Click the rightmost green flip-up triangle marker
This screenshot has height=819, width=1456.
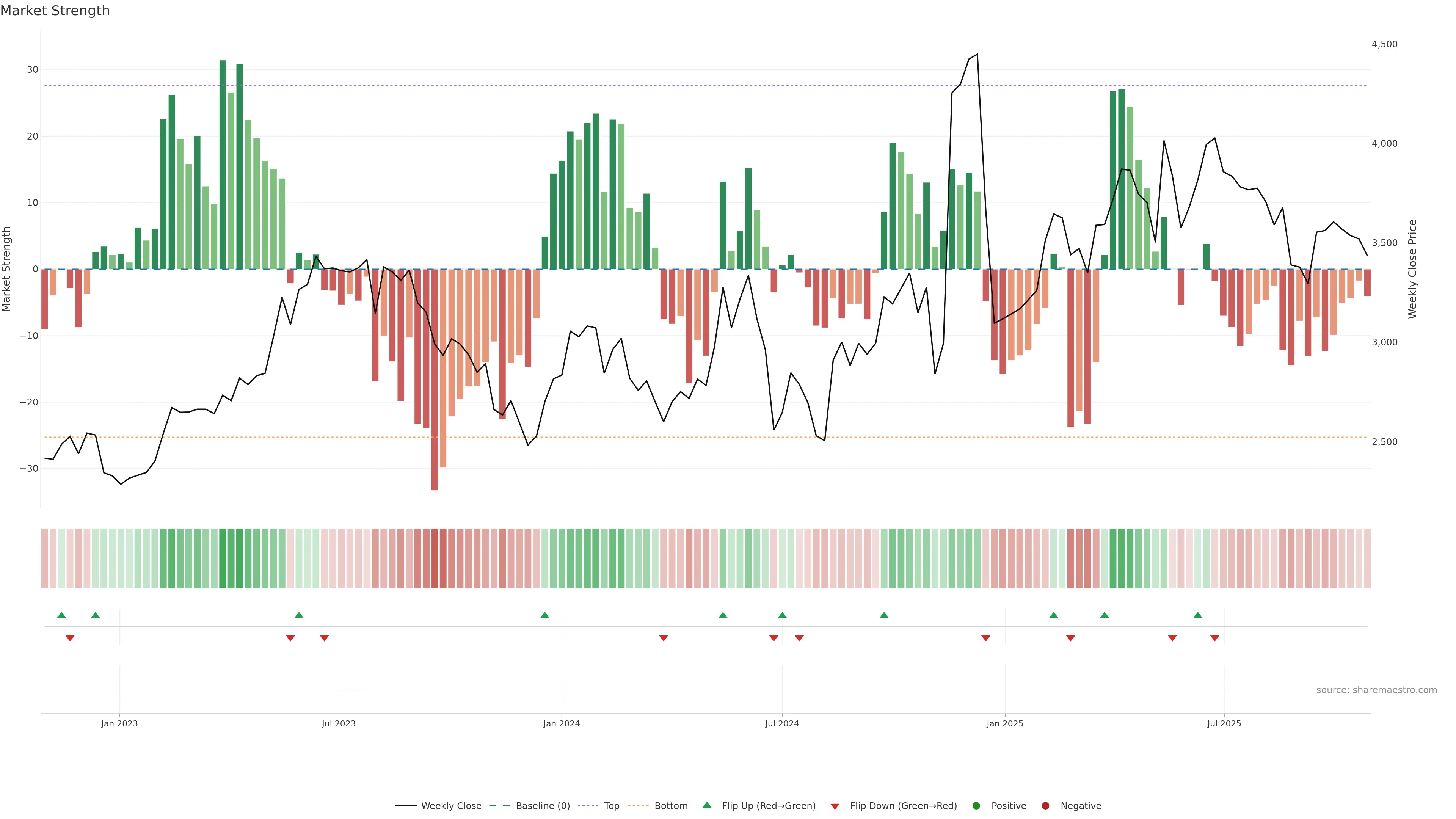point(1198,615)
